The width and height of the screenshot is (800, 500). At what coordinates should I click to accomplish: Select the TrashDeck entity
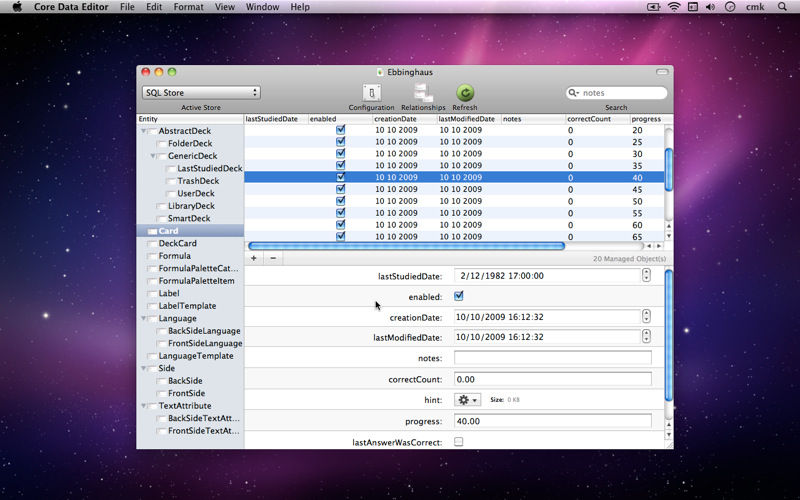tap(198, 181)
